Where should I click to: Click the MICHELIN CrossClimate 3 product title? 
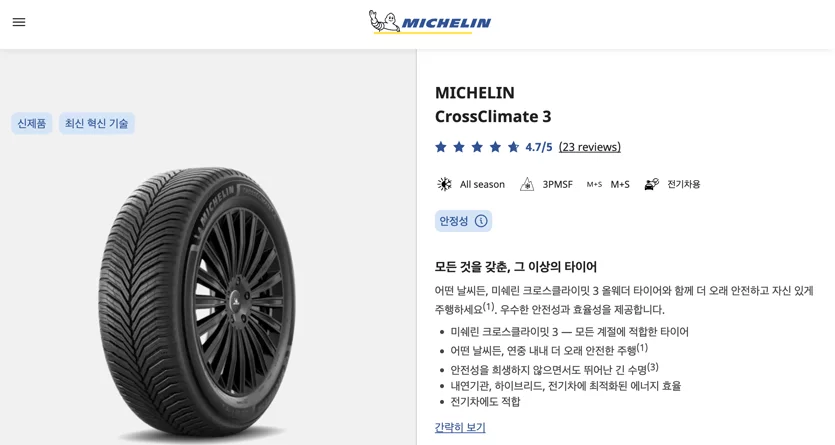(493, 104)
